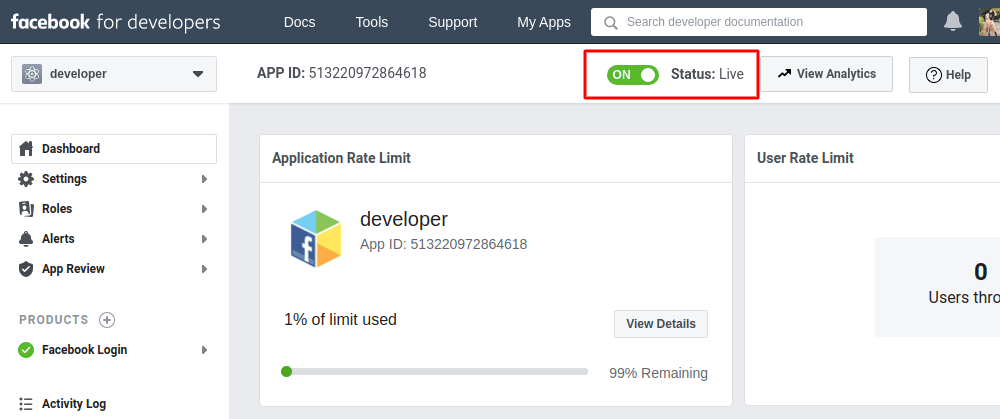Click the Dashboard house icon
Screen dimensions: 1000x419
pos(26,149)
